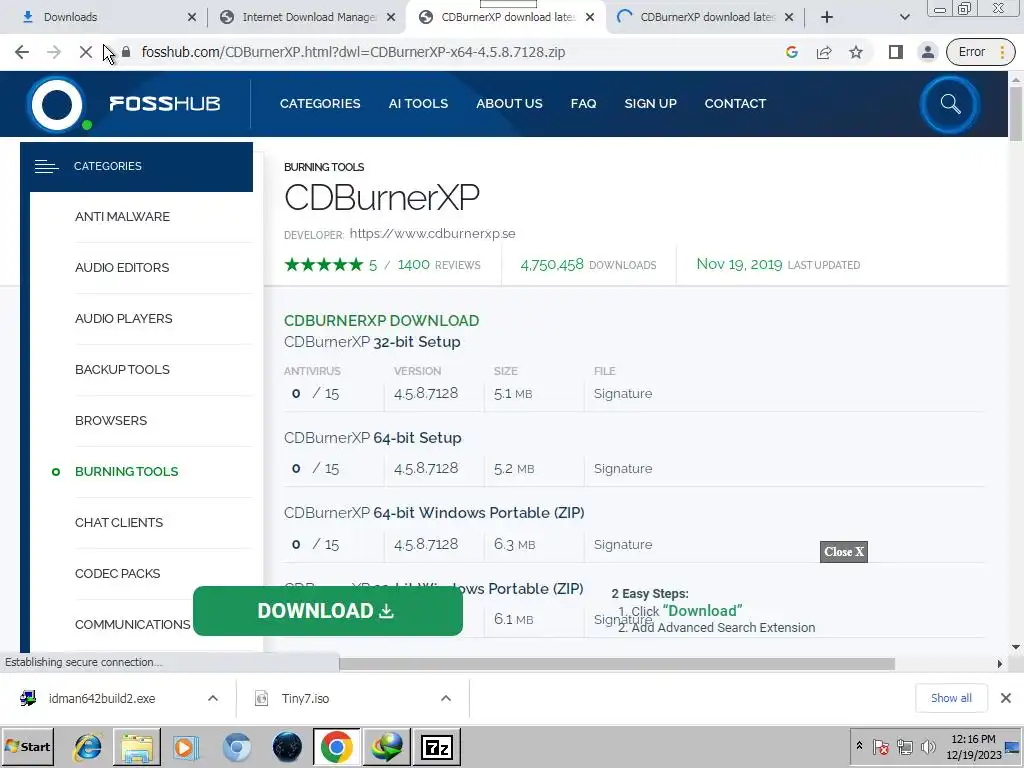1024x768 pixels.
Task: Show hidden tray icons arrow
Action: [x=859, y=746]
